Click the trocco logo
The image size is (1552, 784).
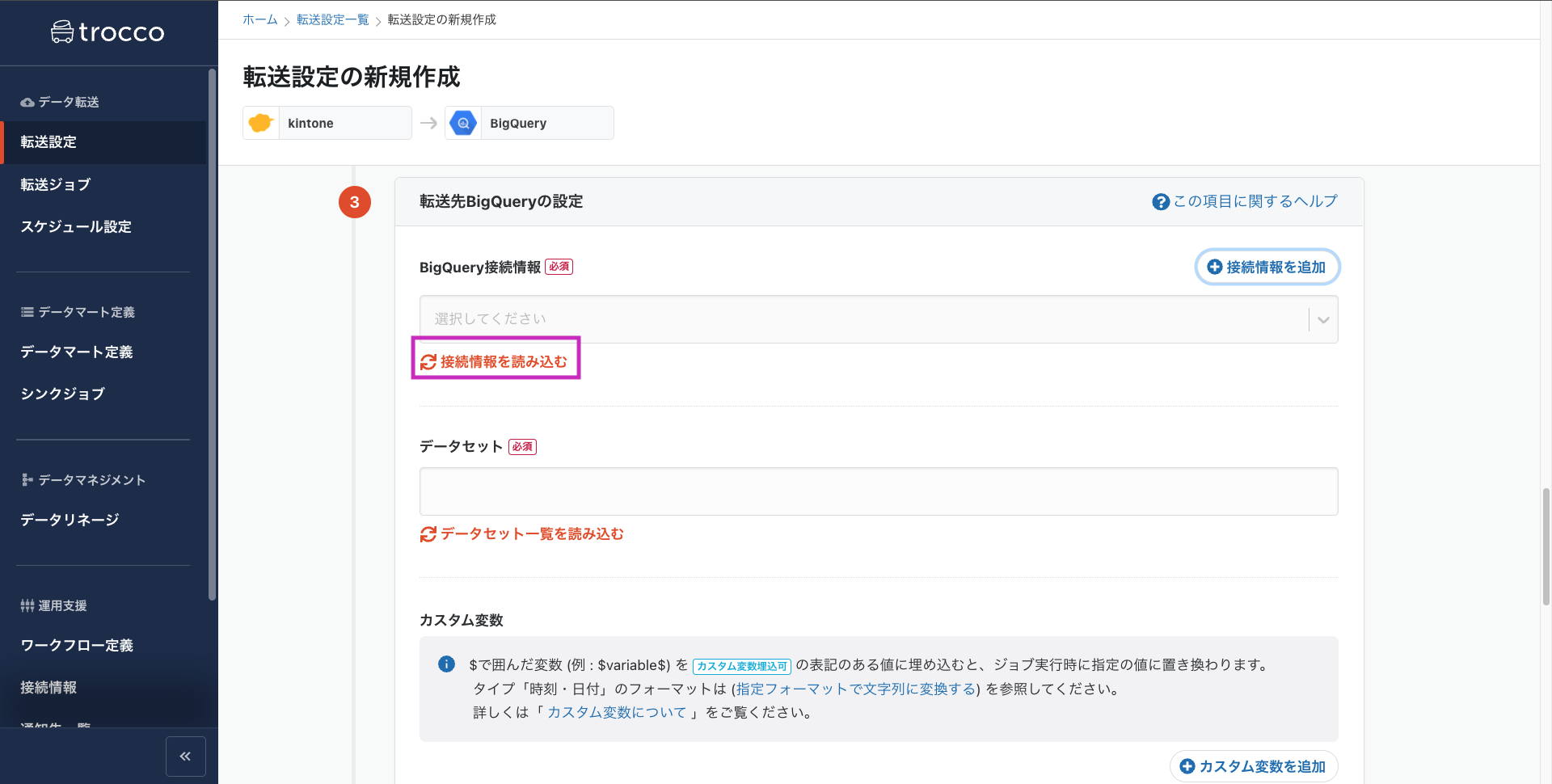[108, 32]
